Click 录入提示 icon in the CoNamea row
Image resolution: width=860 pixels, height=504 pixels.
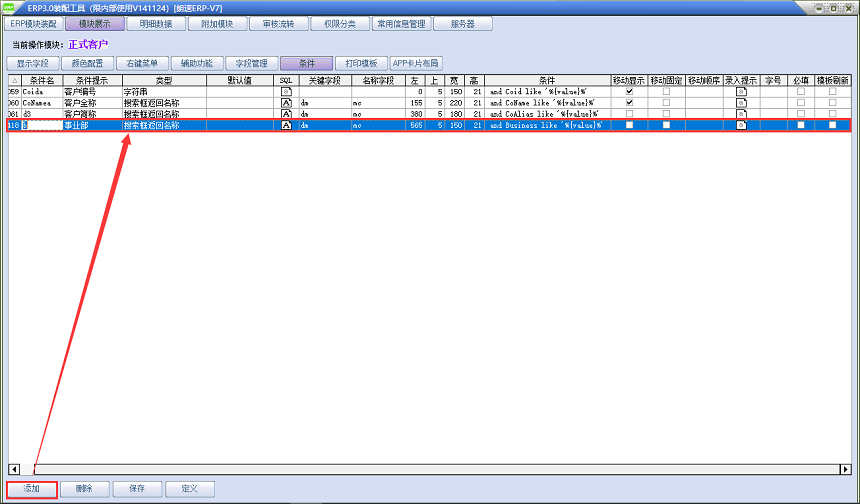tap(741, 103)
